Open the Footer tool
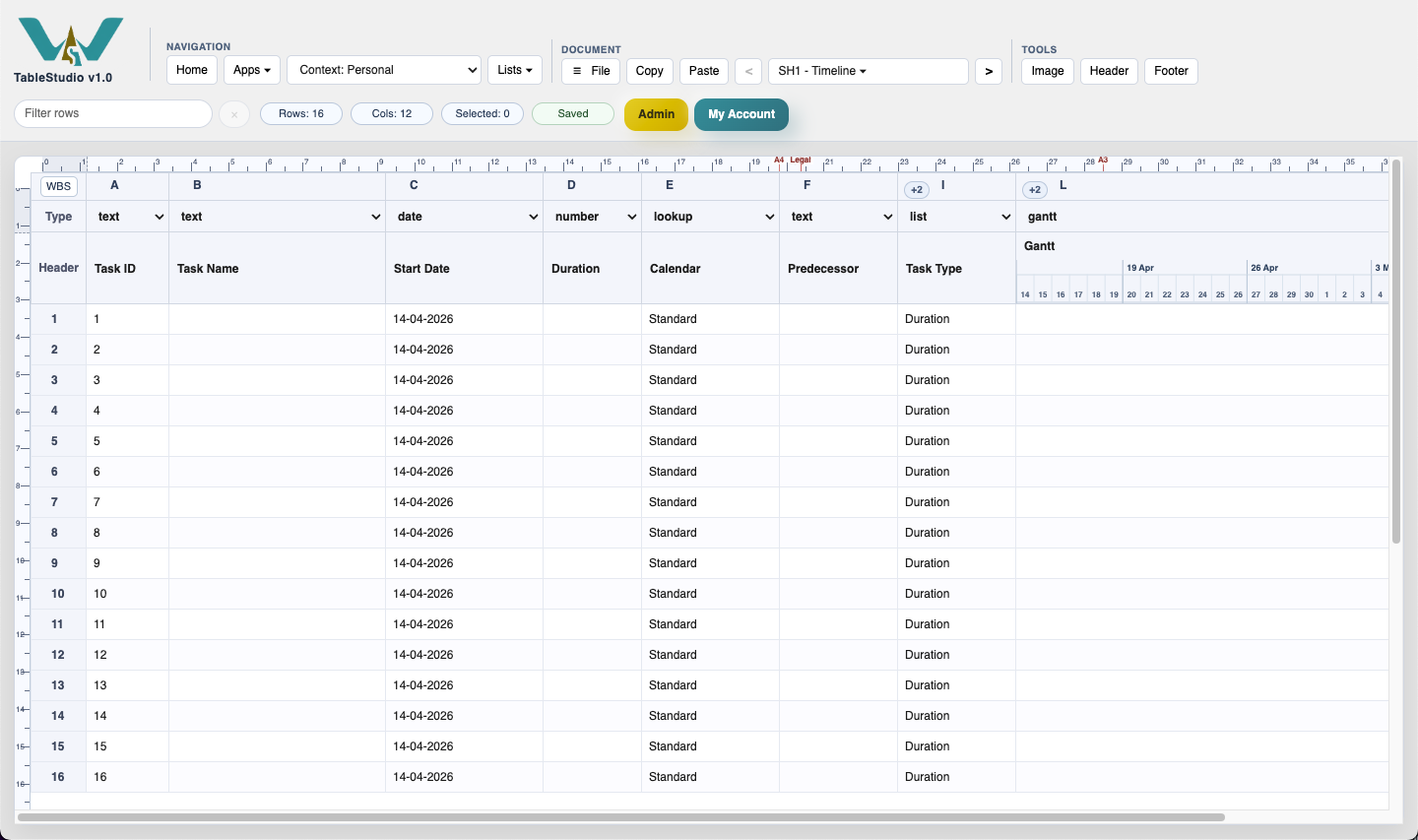 (x=1172, y=71)
